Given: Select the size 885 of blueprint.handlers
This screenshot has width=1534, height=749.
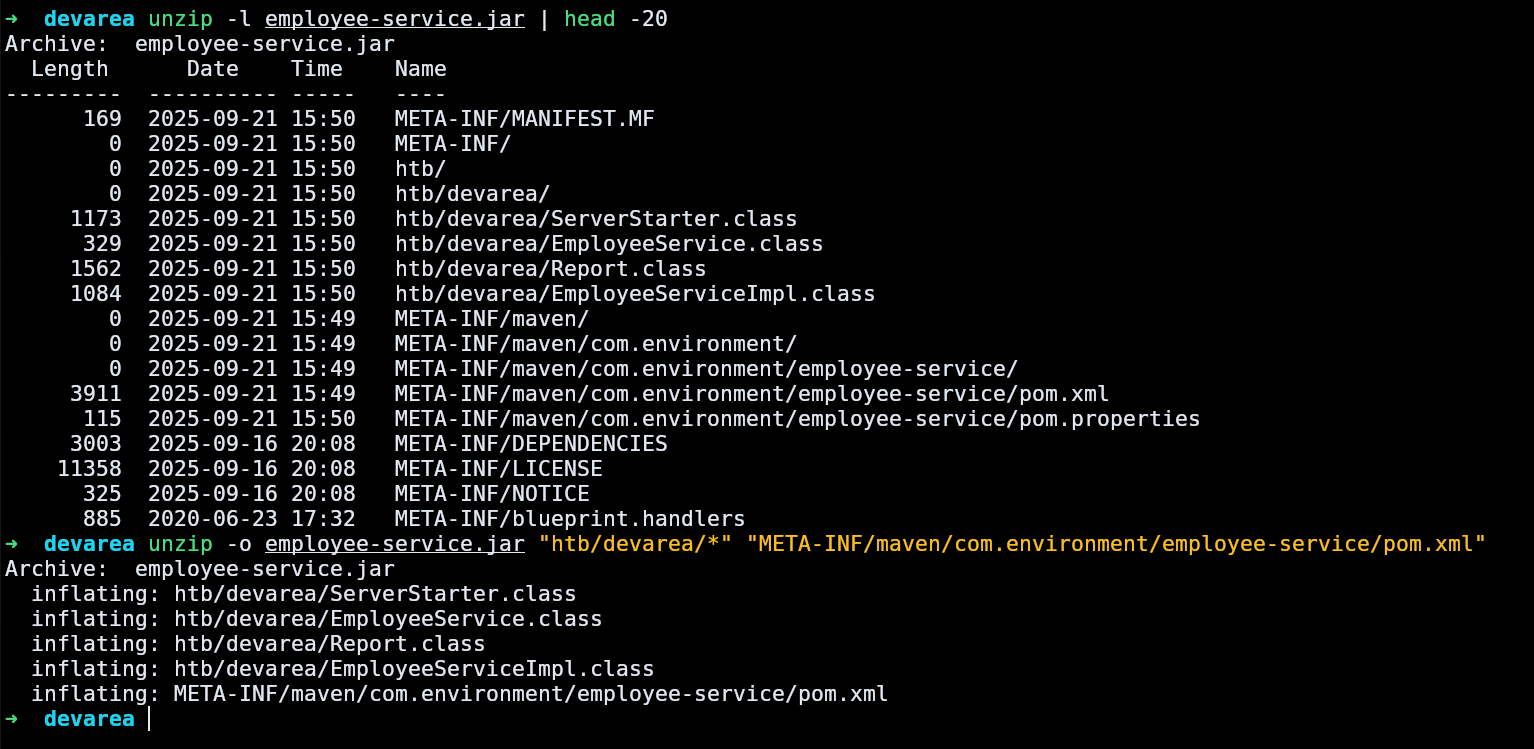Looking at the screenshot, I should tap(102, 519).
